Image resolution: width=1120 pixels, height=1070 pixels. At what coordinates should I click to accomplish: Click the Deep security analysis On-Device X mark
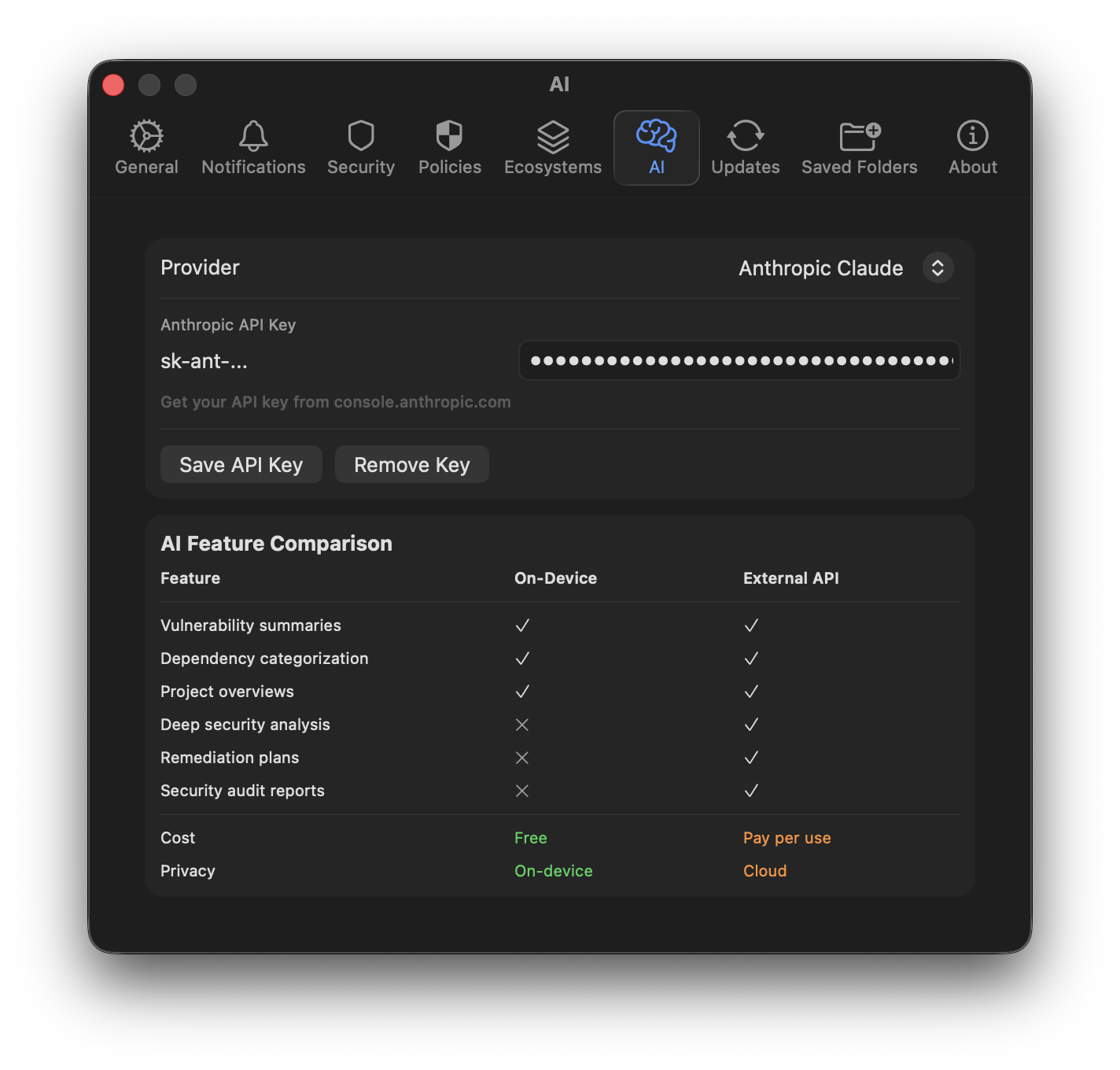[x=521, y=725]
